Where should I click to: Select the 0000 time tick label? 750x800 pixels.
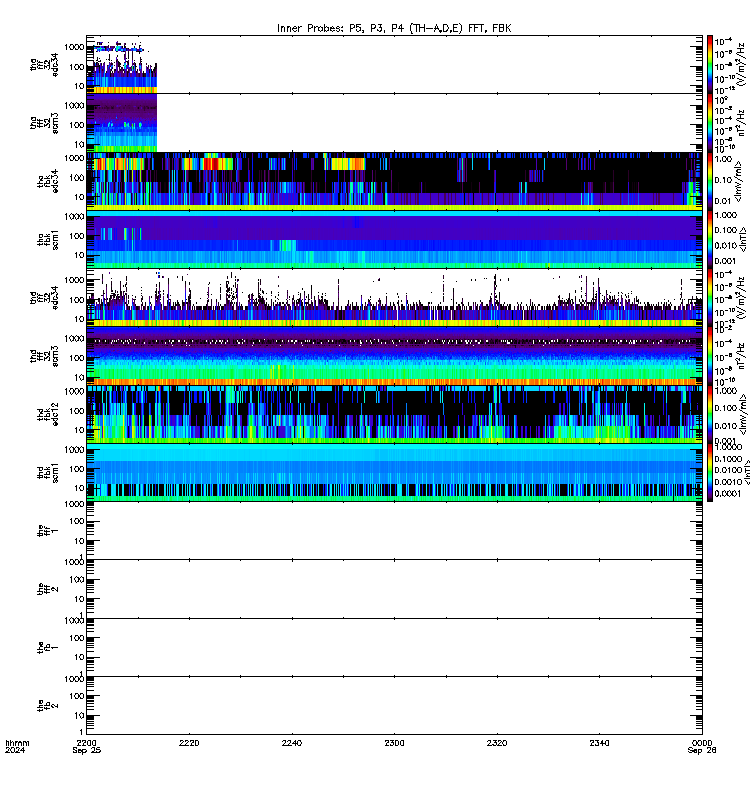click(x=702, y=743)
